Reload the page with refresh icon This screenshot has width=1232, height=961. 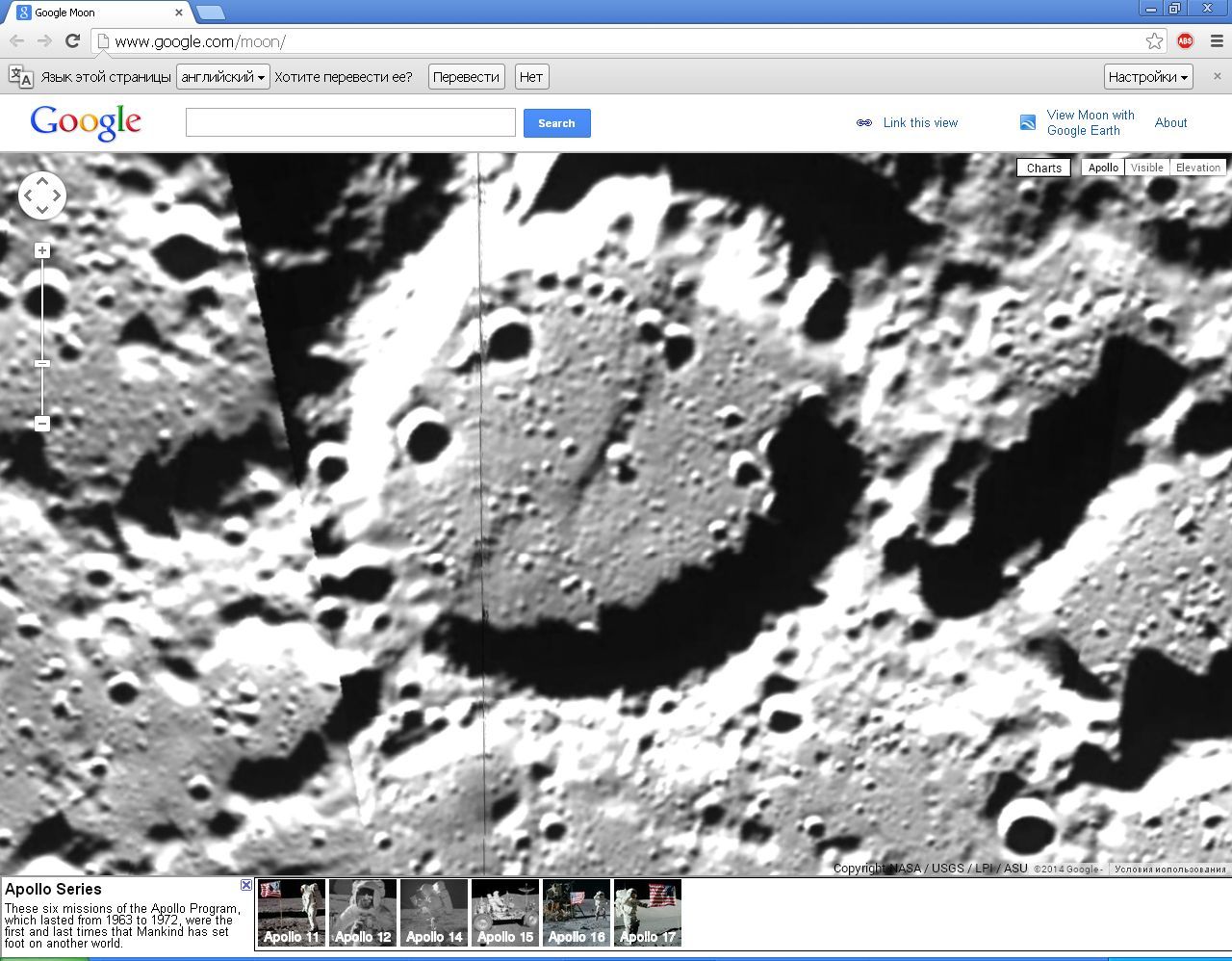[72, 40]
